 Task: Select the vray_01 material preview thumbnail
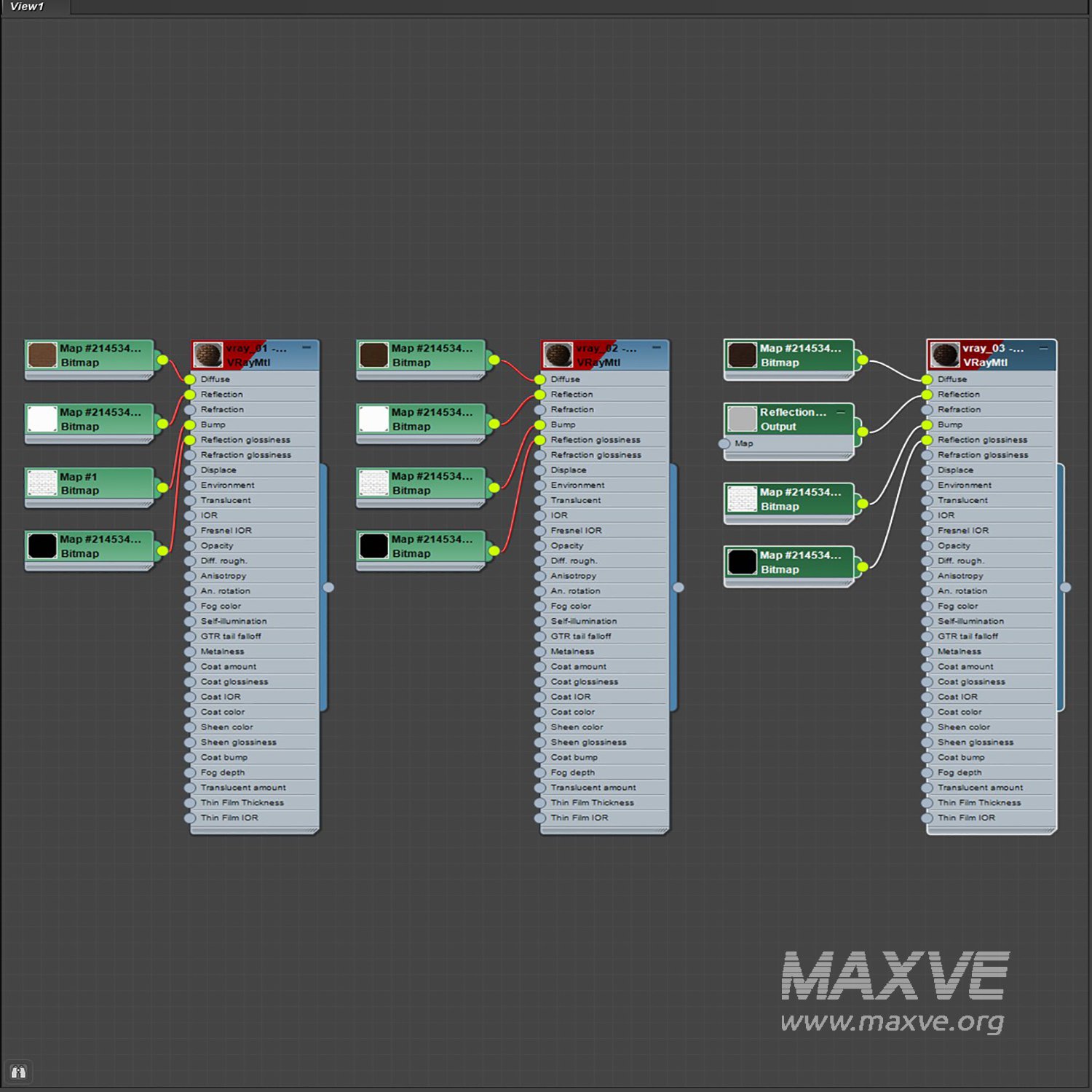coord(208,355)
